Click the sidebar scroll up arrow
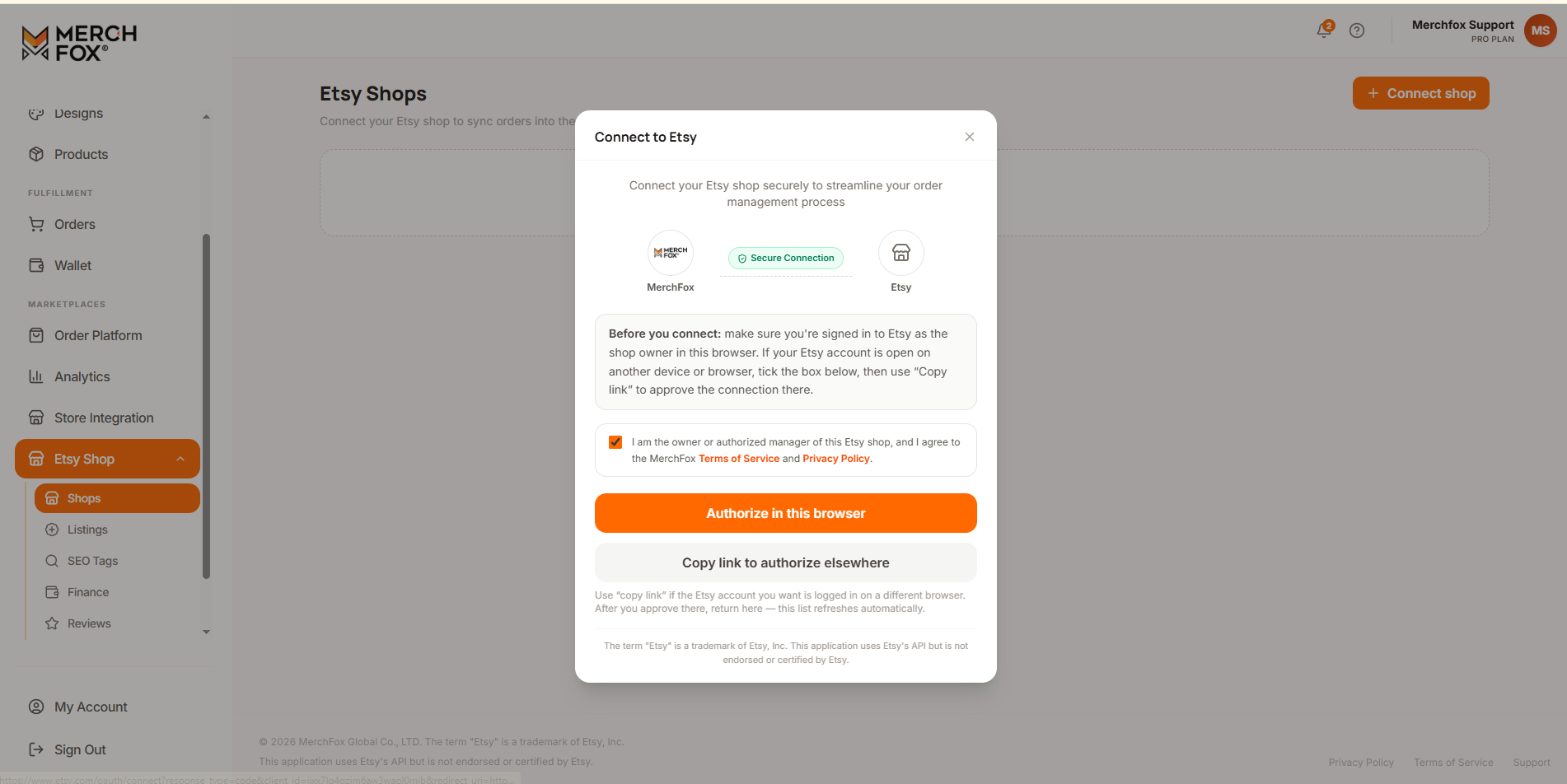Viewport: 1567px width, 784px height. coord(206,117)
